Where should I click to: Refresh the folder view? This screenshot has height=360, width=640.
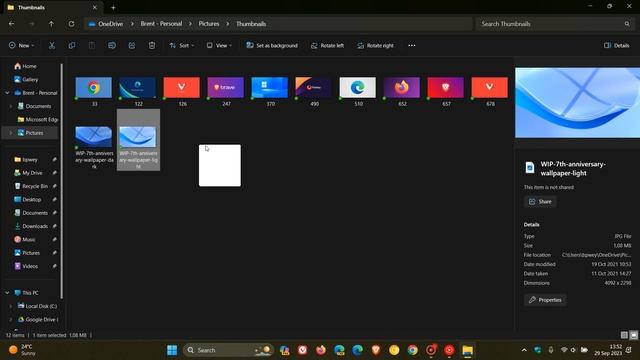click(71, 24)
